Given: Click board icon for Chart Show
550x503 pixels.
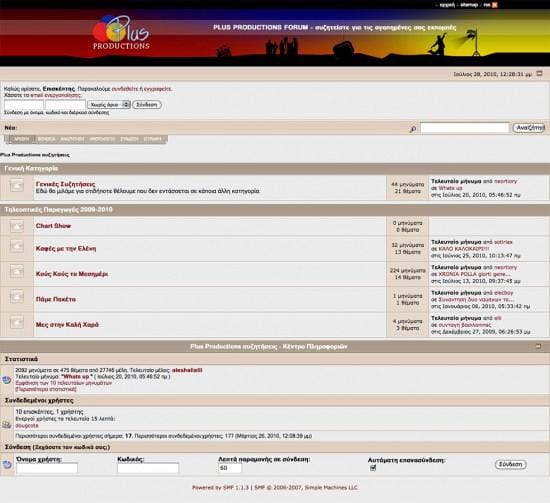Looking at the screenshot, I should click(16, 226).
